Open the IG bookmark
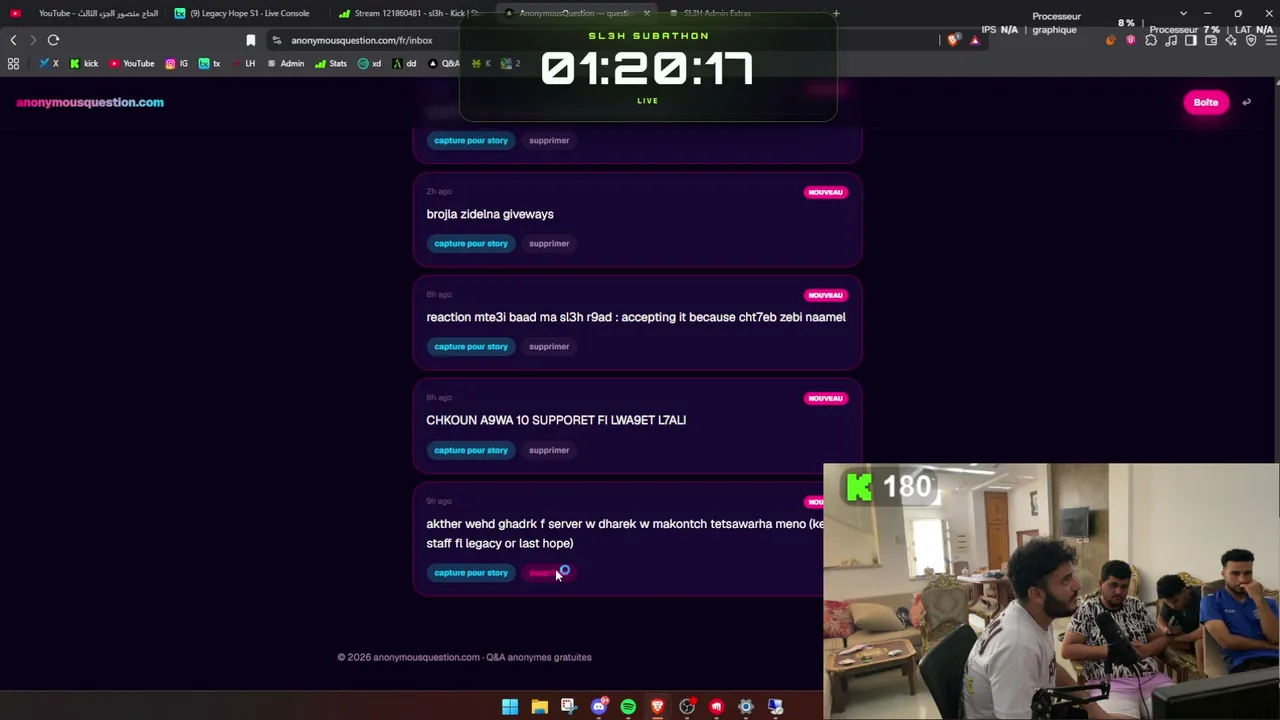The image size is (1280, 720). click(x=176, y=63)
